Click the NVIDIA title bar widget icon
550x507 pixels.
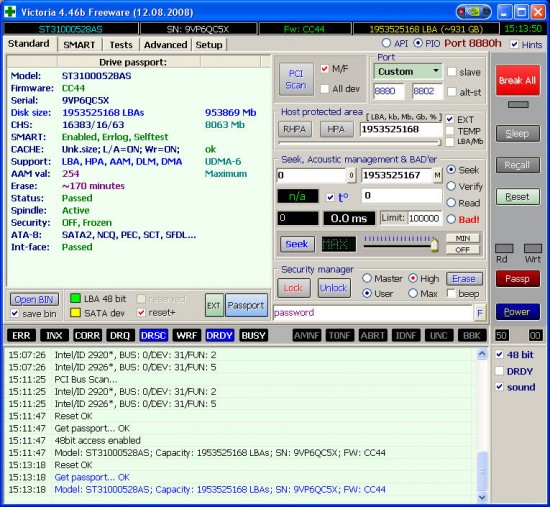[474, 12]
